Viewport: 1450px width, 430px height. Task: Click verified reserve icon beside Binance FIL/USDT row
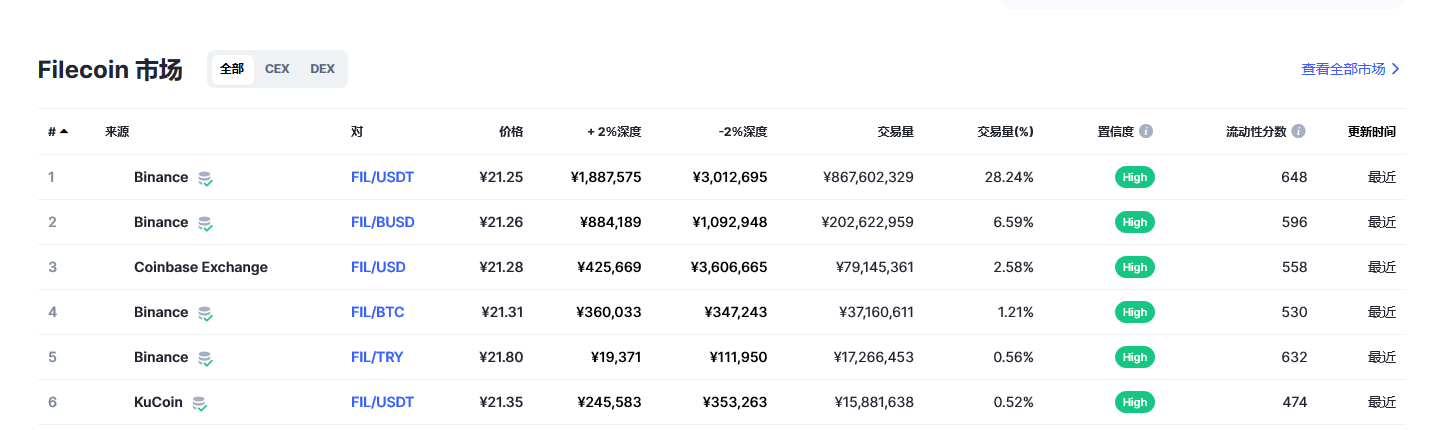point(205,178)
